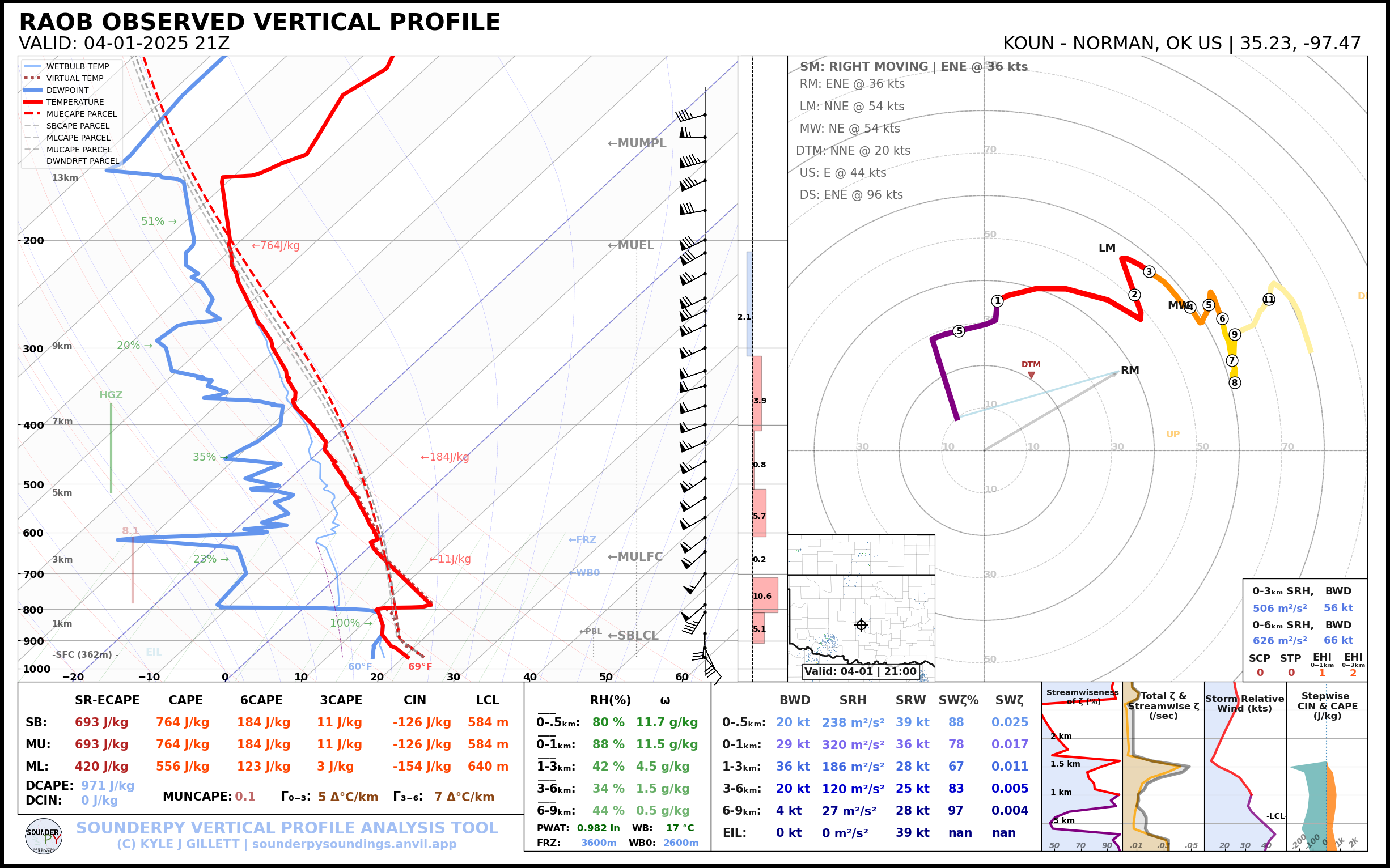
Task: Click the Stepwise CIN & CAPE panel title
Action: pyautogui.click(x=1327, y=705)
